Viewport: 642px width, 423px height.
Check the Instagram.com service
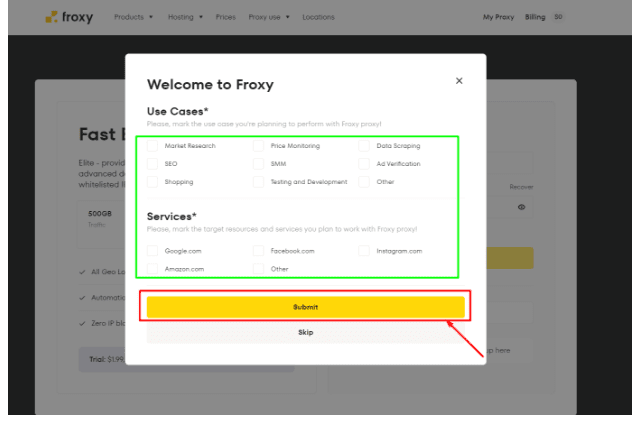pyautogui.click(x=364, y=251)
